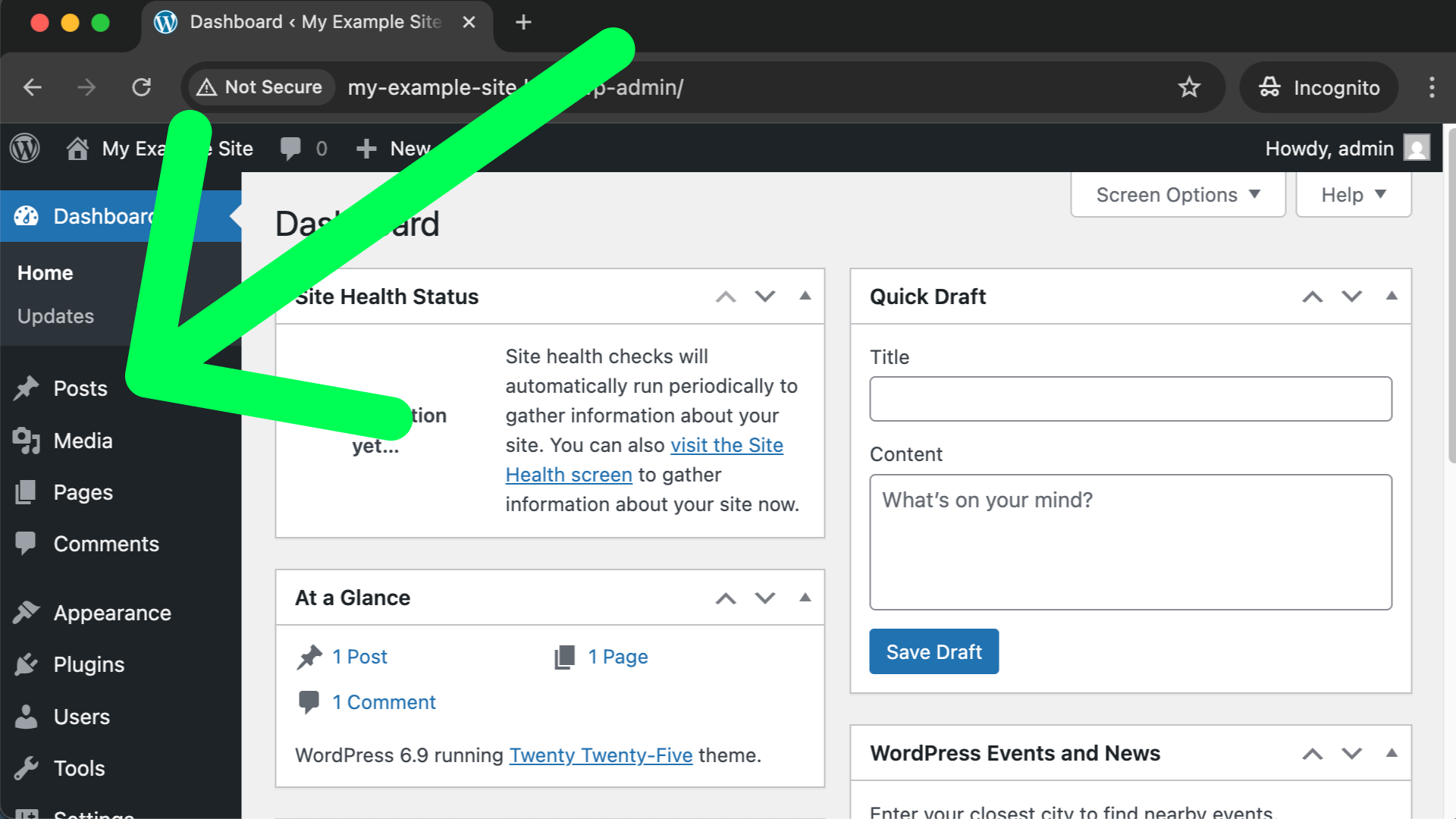Click the Quick Draft Title field
The width and height of the screenshot is (1456, 819).
[x=1130, y=399]
